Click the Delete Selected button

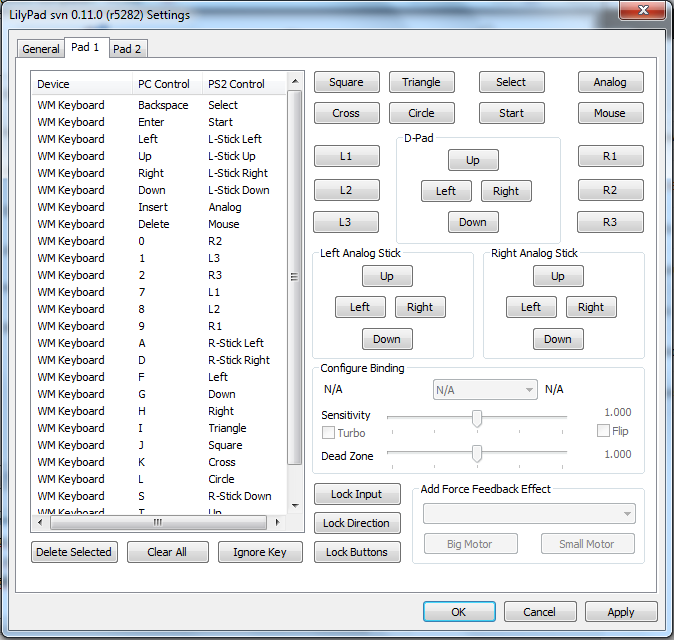74,552
